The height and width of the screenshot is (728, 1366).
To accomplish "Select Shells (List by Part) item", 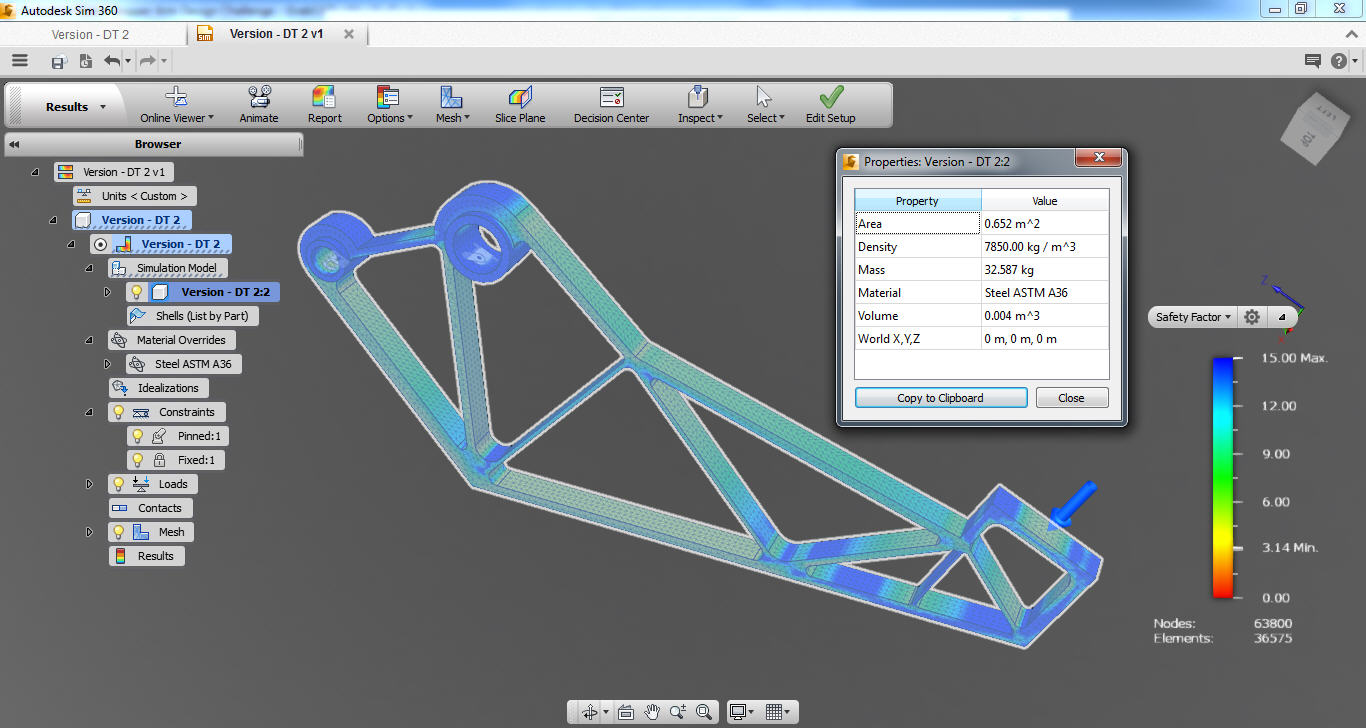I will [x=193, y=316].
